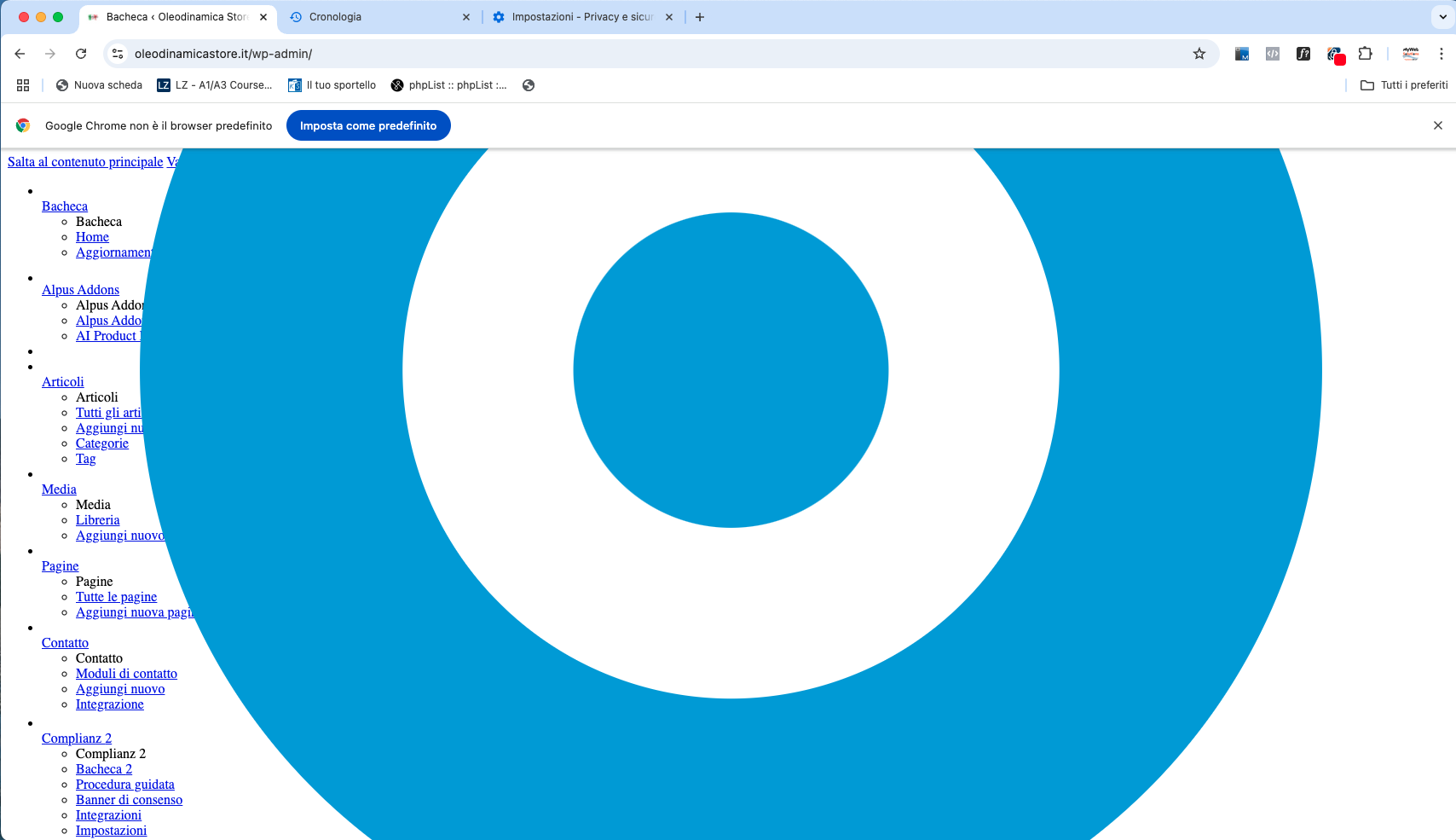Open the code brackets extension icon
The width and height of the screenshot is (1456, 840).
[1273, 54]
